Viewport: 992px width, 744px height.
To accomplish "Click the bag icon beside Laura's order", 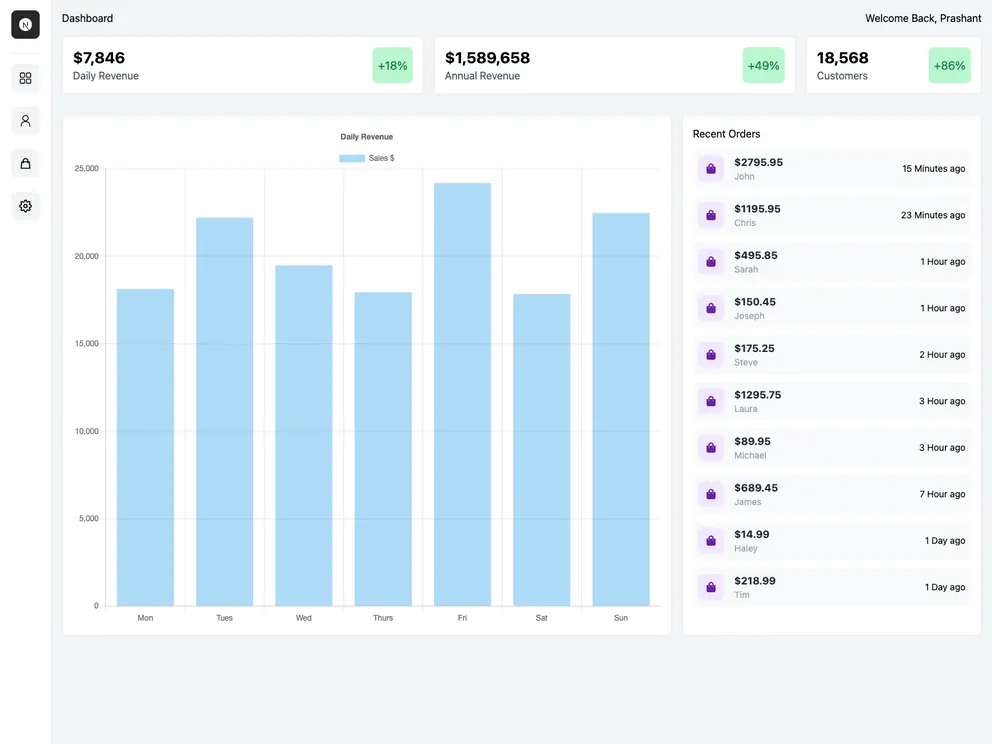I will click(x=711, y=401).
